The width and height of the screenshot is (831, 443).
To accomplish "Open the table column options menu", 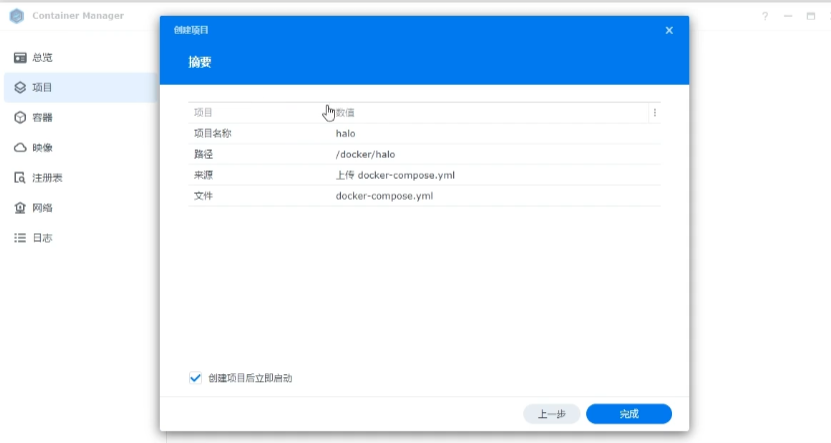I will [654, 113].
